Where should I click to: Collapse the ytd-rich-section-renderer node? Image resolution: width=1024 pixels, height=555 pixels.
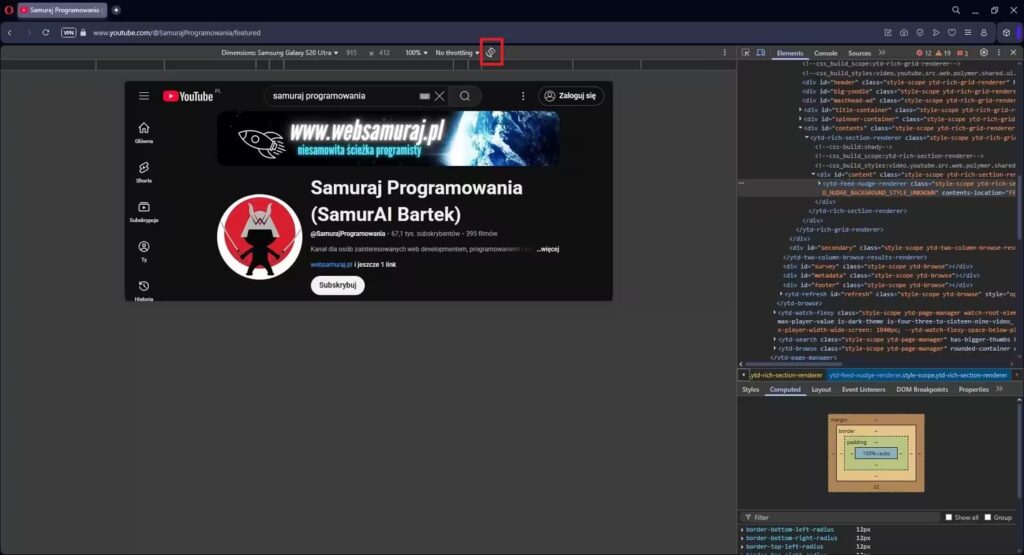click(x=807, y=137)
